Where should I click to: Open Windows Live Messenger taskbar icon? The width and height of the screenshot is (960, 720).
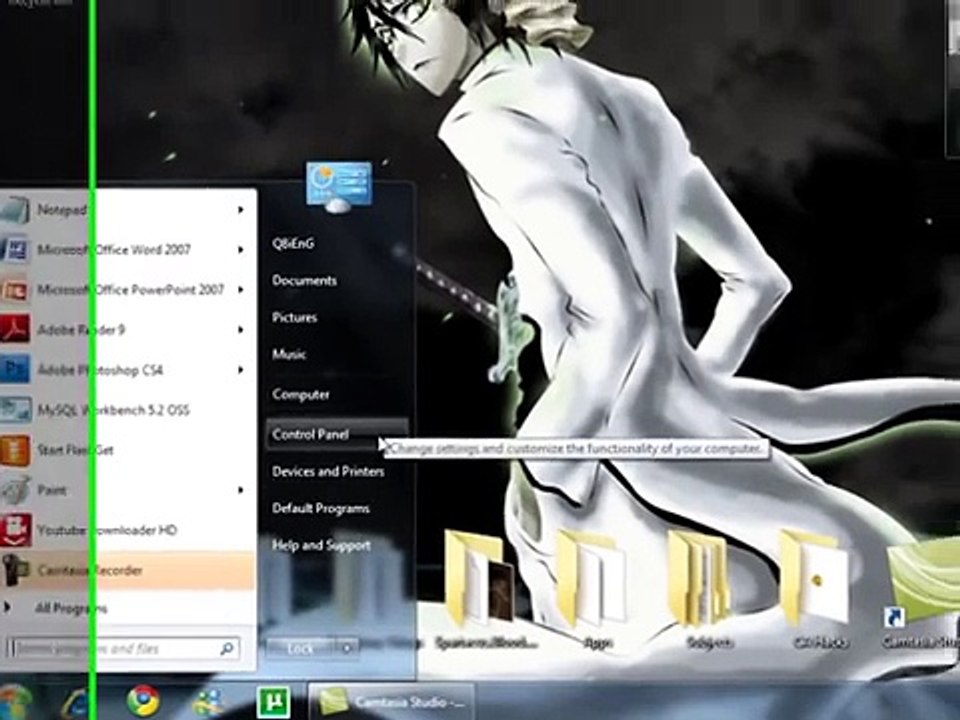(208, 702)
